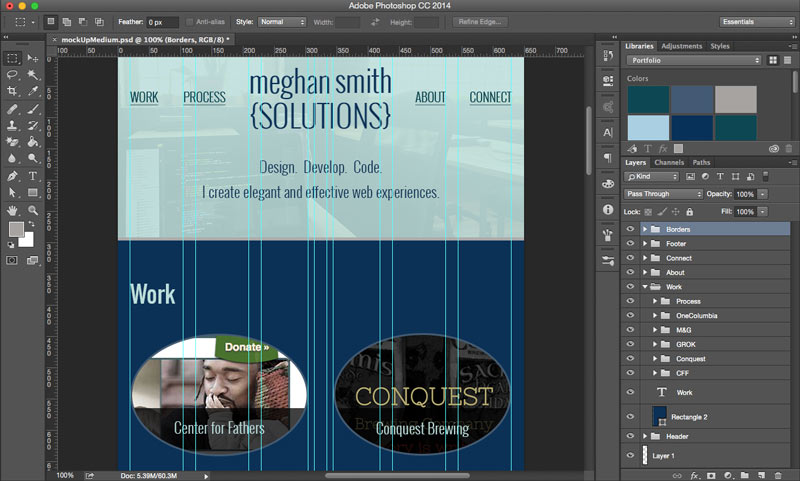This screenshot has width=800, height=481.
Task: Select the History Brush tool
Action: (x=33, y=125)
